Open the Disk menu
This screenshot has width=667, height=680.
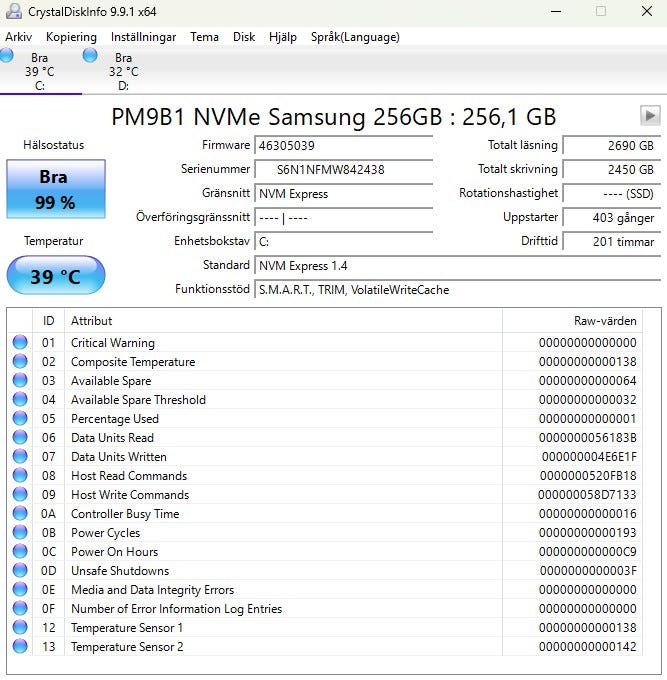click(244, 37)
